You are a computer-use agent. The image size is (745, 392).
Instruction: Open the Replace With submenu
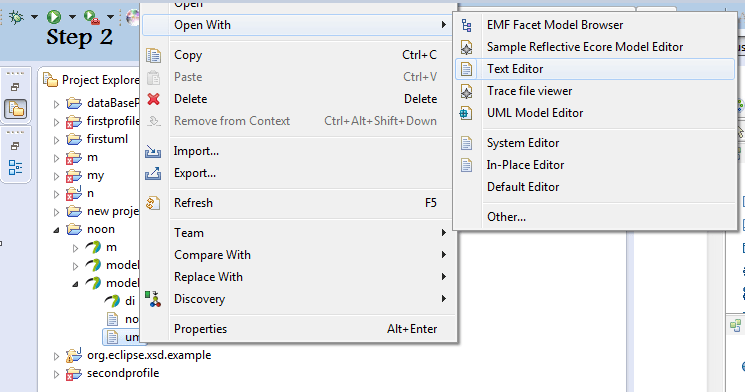[x=298, y=277]
